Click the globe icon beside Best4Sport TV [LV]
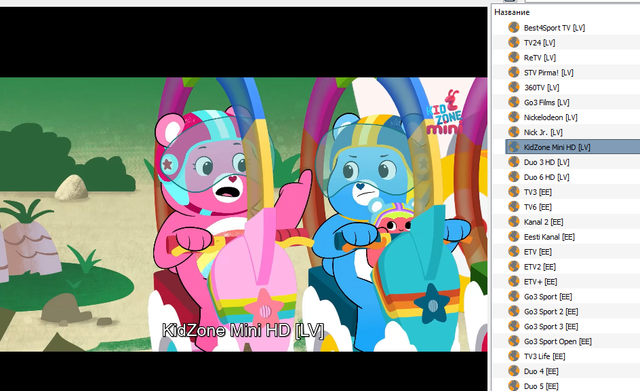 [513, 27]
